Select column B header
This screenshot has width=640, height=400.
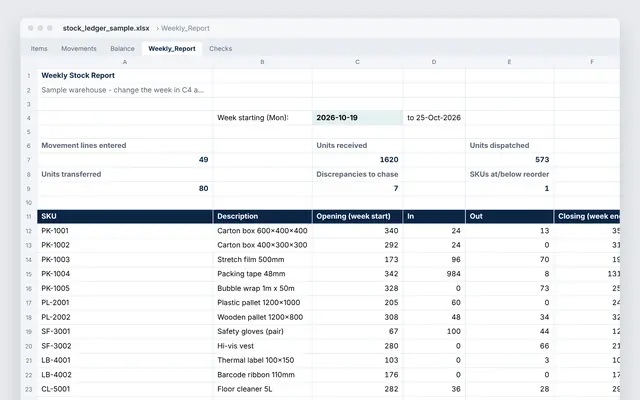pyautogui.click(x=262, y=62)
